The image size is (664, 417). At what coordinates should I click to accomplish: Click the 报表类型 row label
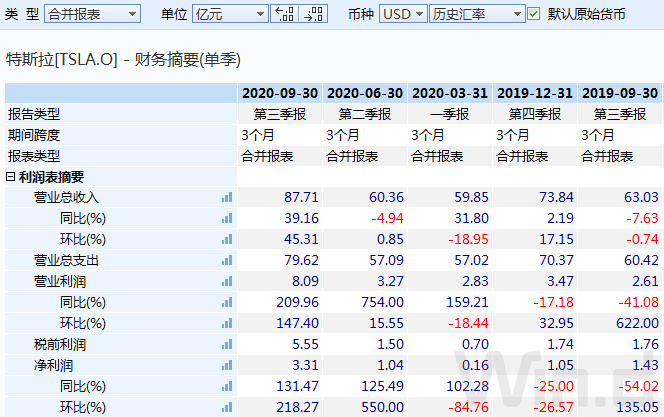pyautogui.click(x=34, y=156)
